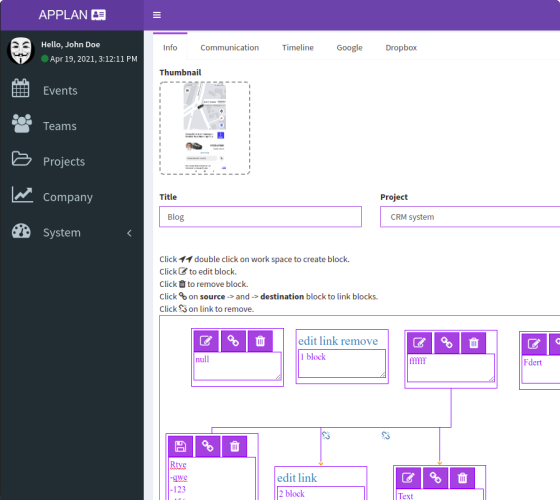Focus the Title input containing Blog
Screen dimensions: 560x500
pos(260,217)
